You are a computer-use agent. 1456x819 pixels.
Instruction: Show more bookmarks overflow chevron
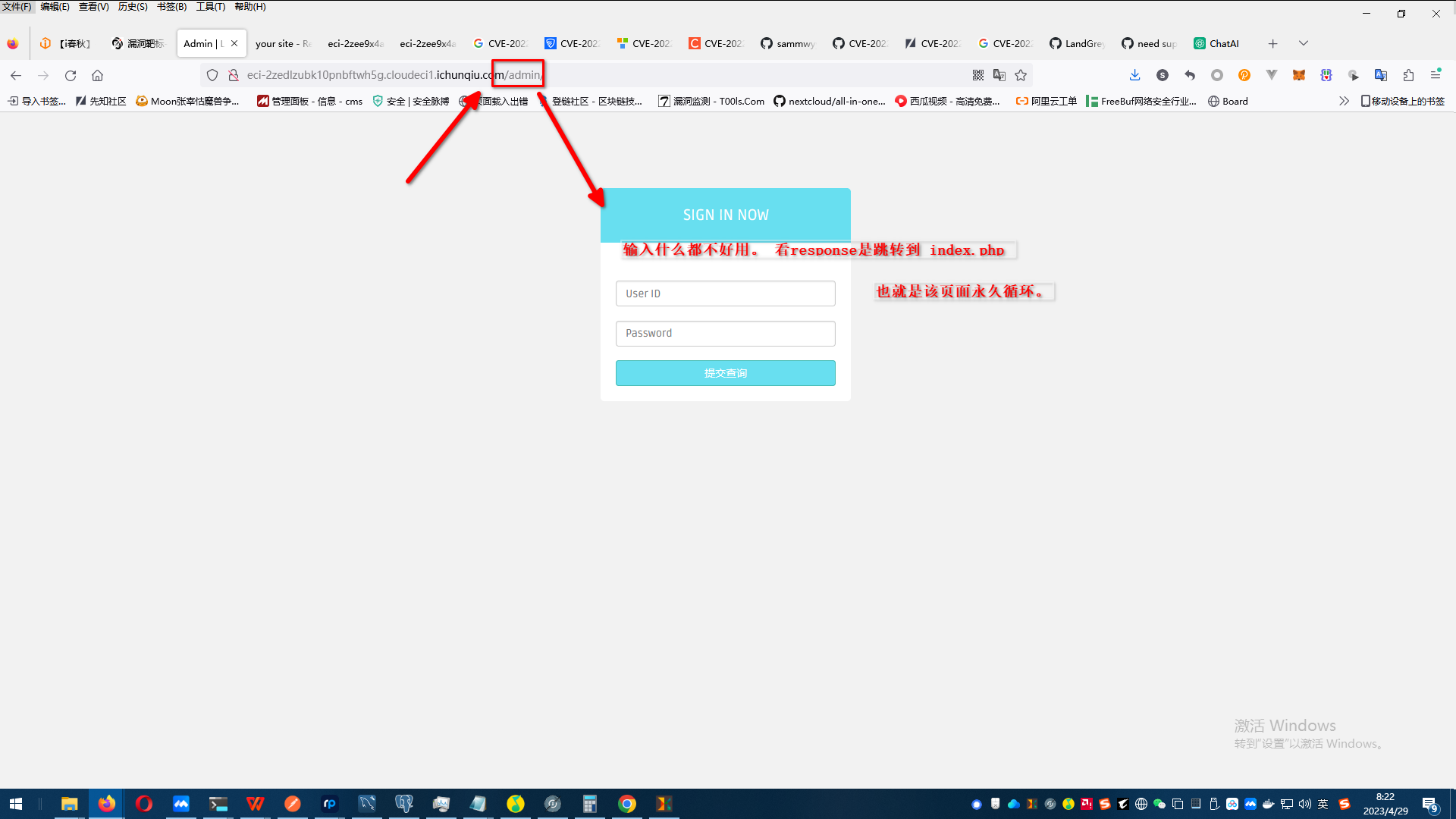pos(1344,101)
